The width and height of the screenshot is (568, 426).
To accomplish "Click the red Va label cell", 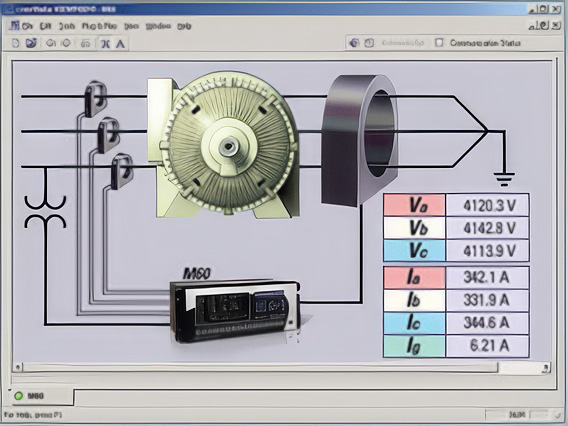I will (414, 205).
